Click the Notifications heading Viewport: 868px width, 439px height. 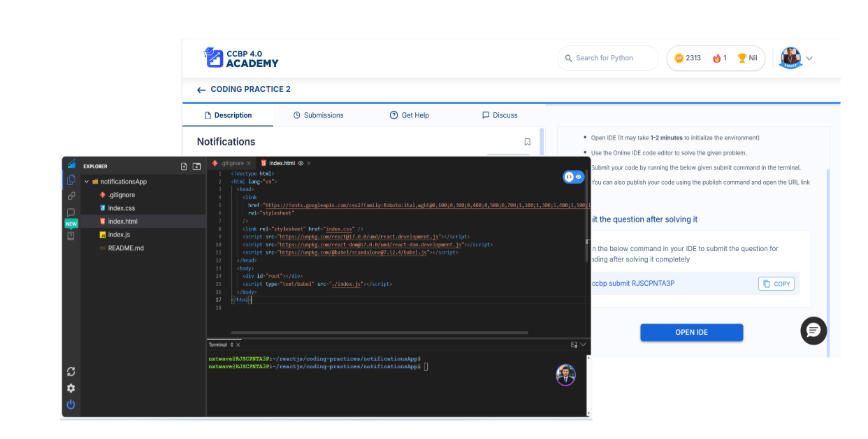226,142
